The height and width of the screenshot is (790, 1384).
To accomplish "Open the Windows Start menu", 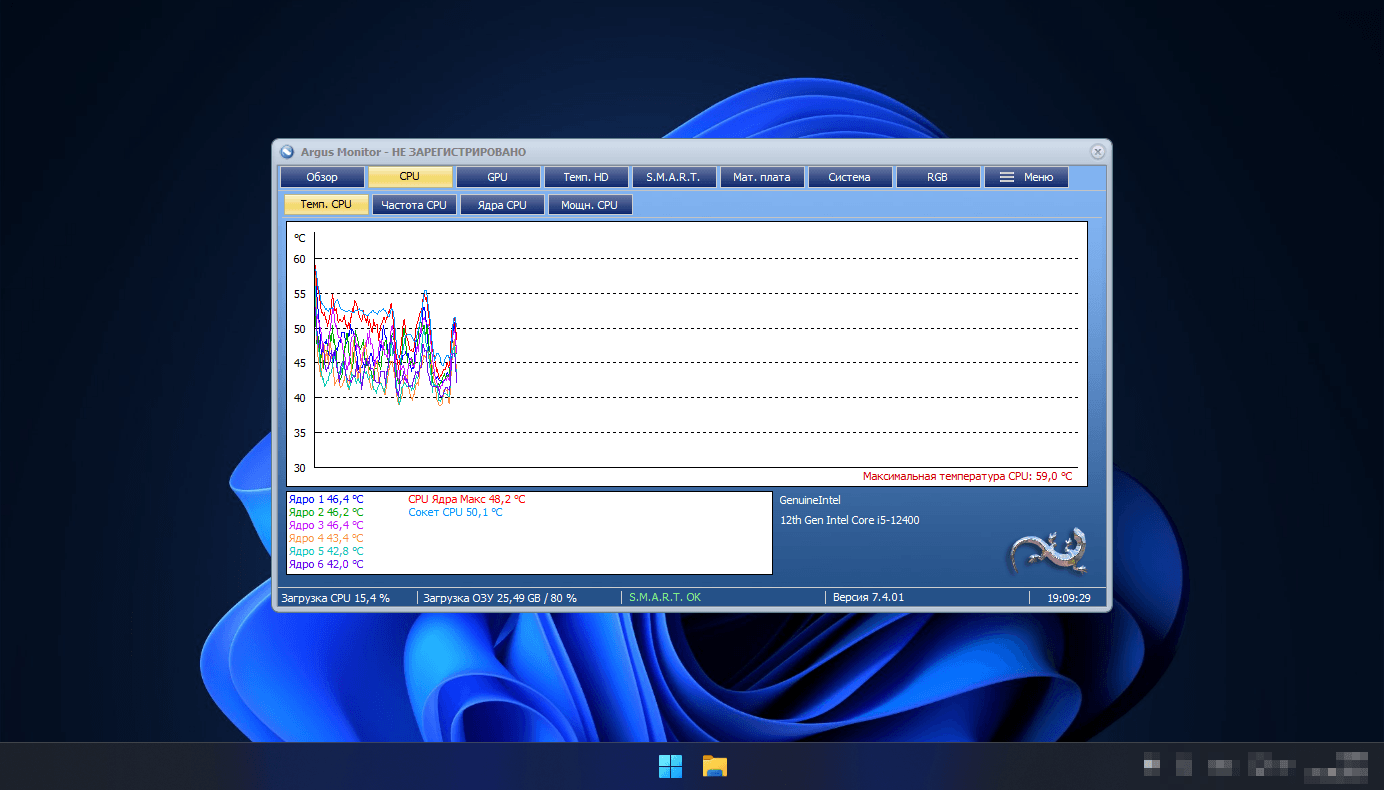I will coord(670,767).
